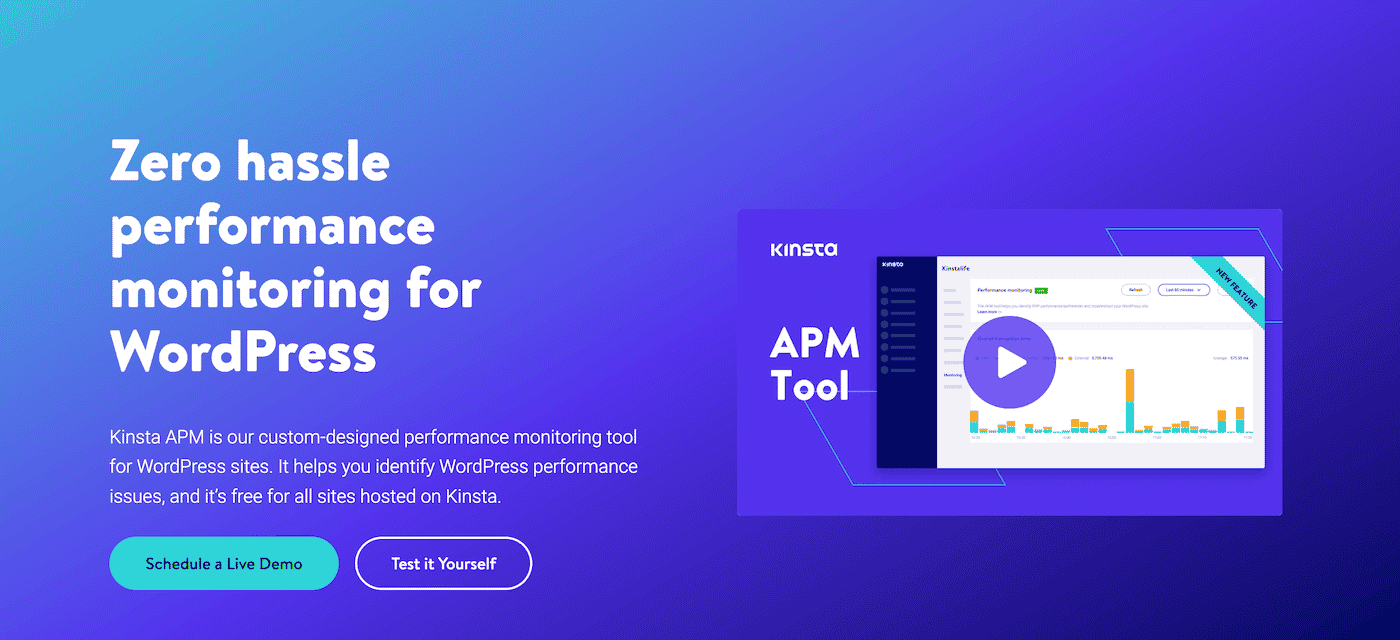Click the bottom circular icon in the sidebar
Viewport: 1400px width, 640px height.
click(884, 370)
